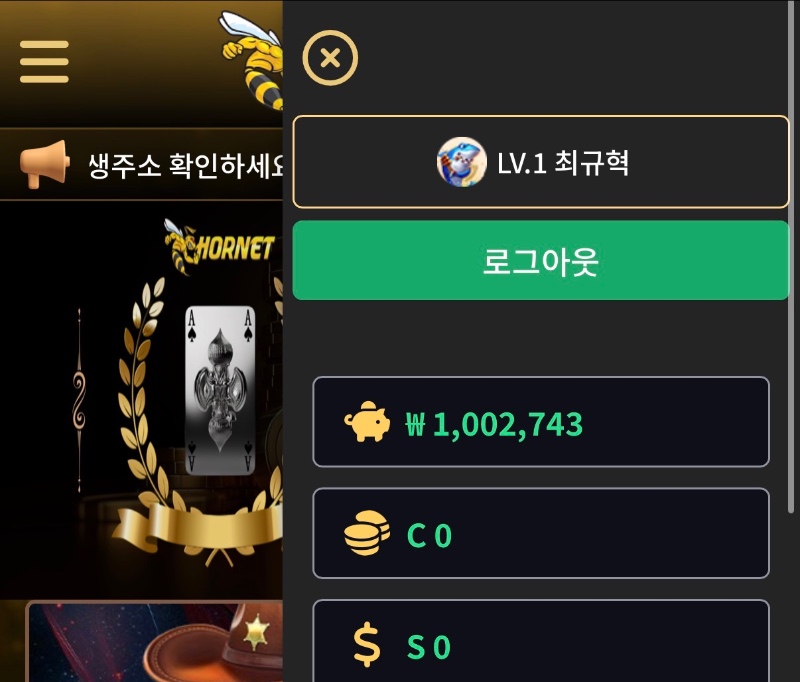Select the ₩1,002,743 balance amount
The height and width of the screenshot is (682, 800).
(x=494, y=424)
